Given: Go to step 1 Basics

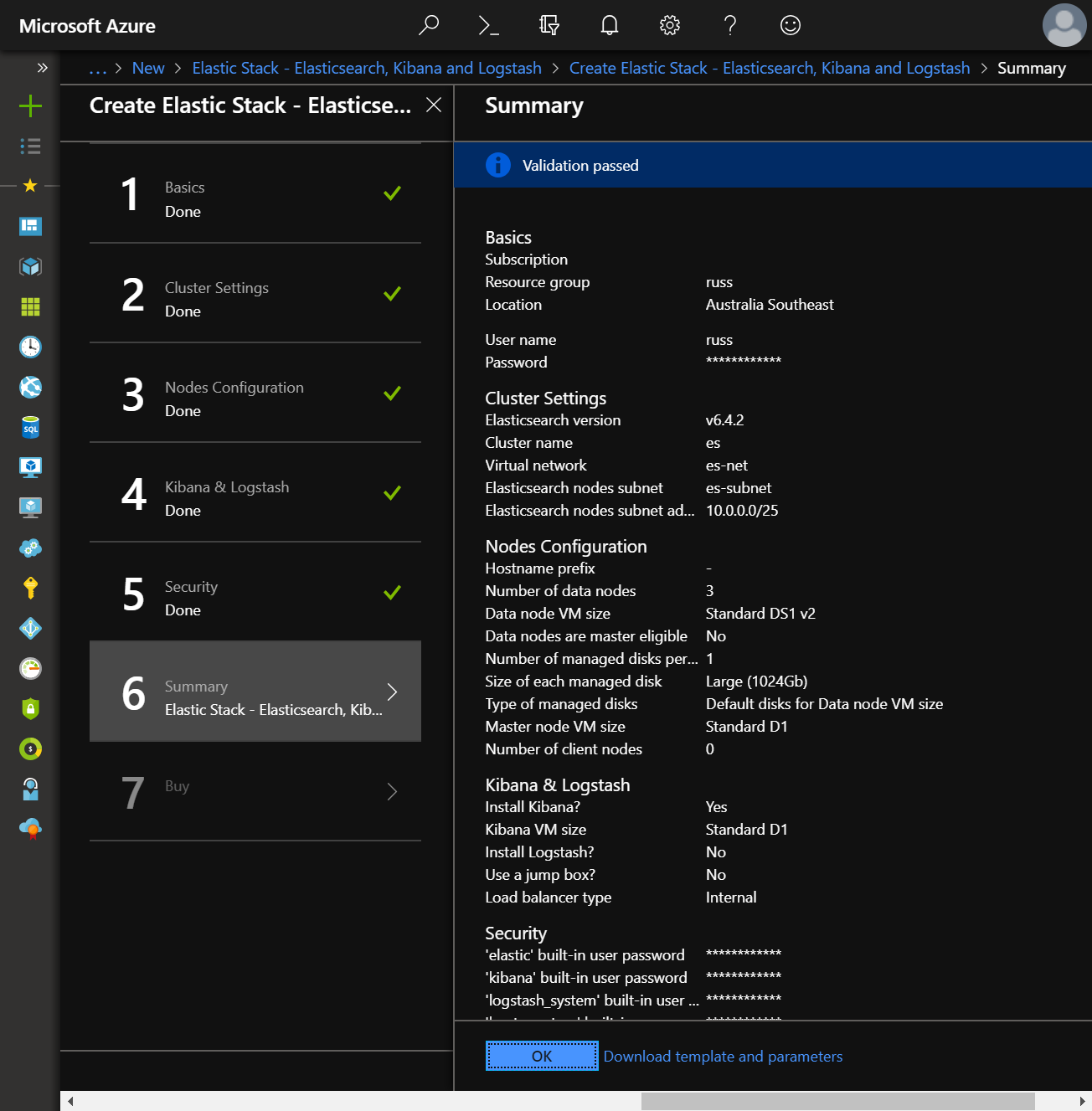Looking at the screenshot, I should pyautogui.click(x=255, y=193).
